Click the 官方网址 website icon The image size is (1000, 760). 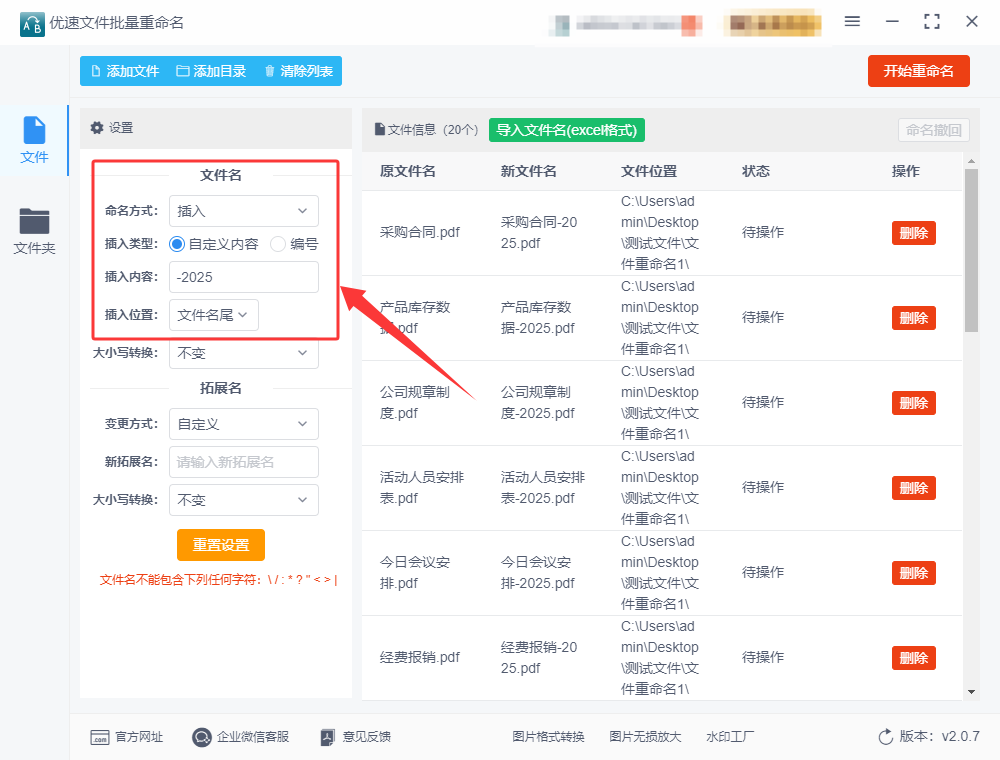tap(99, 737)
